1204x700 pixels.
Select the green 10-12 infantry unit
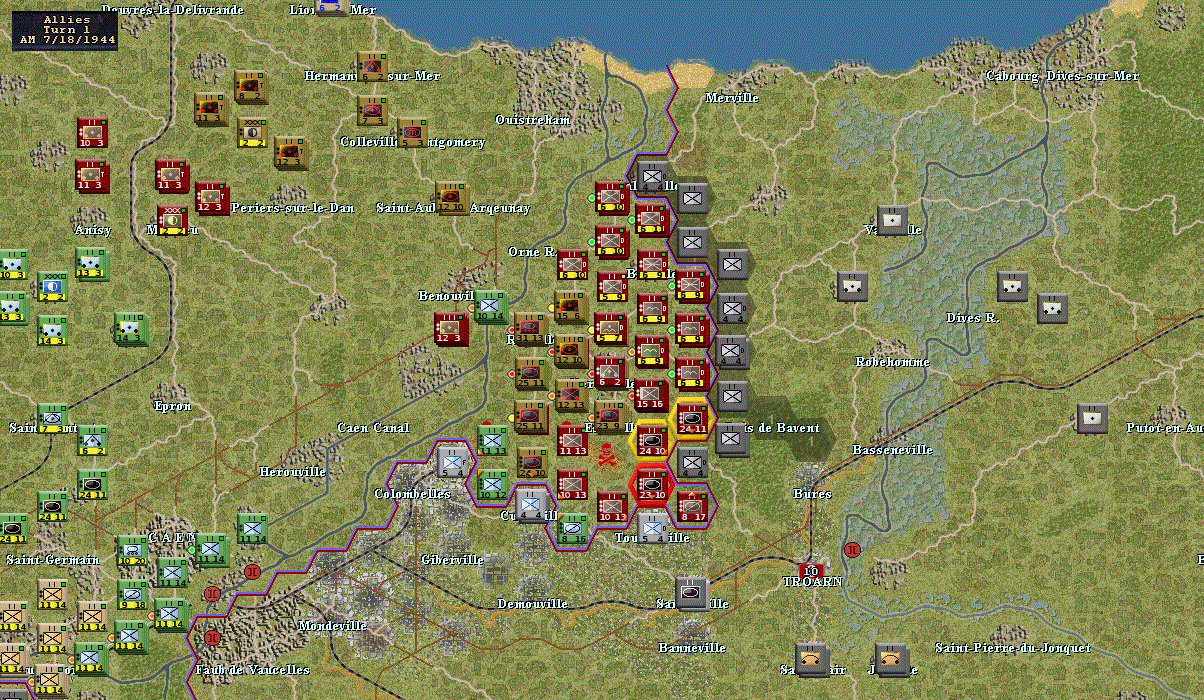pos(491,484)
